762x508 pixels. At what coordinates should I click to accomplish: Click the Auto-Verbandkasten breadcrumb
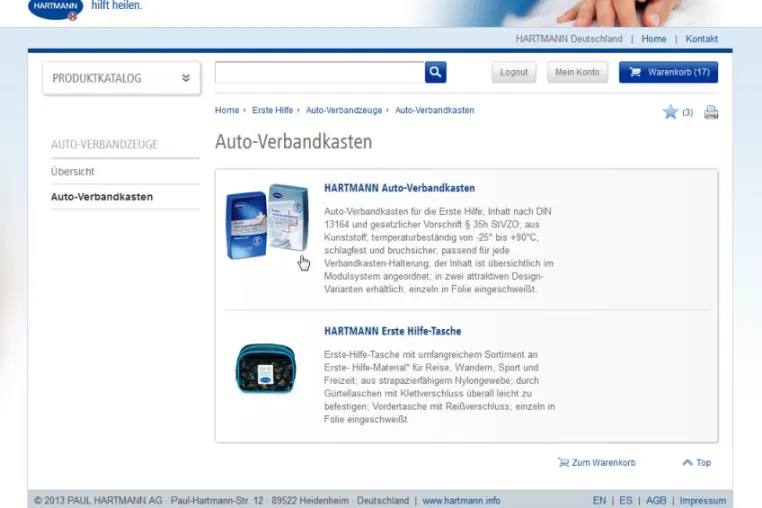point(434,110)
